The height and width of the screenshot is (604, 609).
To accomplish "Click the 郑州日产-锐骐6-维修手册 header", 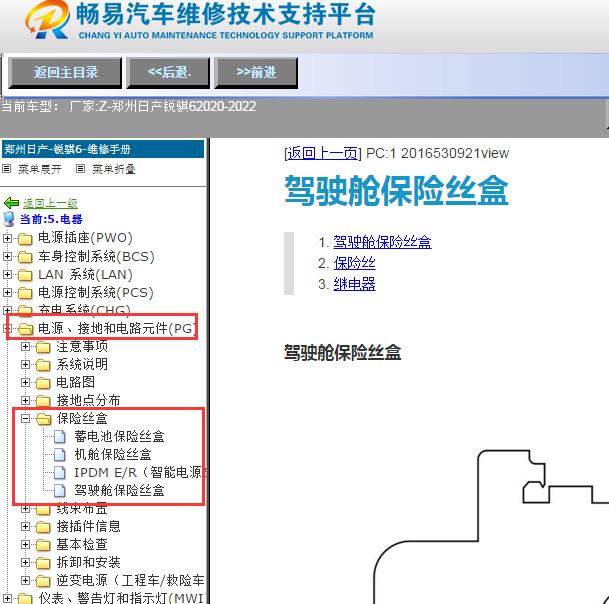I will 103,149.
